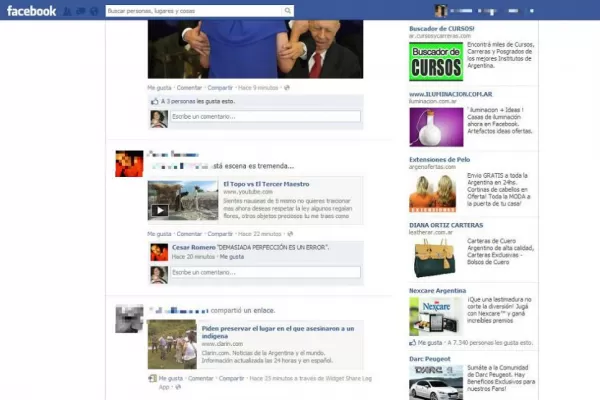Image resolution: width=600 pixels, height=400 pixels.
Task: Click thumbs-up icon next to '3 personas les gusta'
Action: point(155,101)
